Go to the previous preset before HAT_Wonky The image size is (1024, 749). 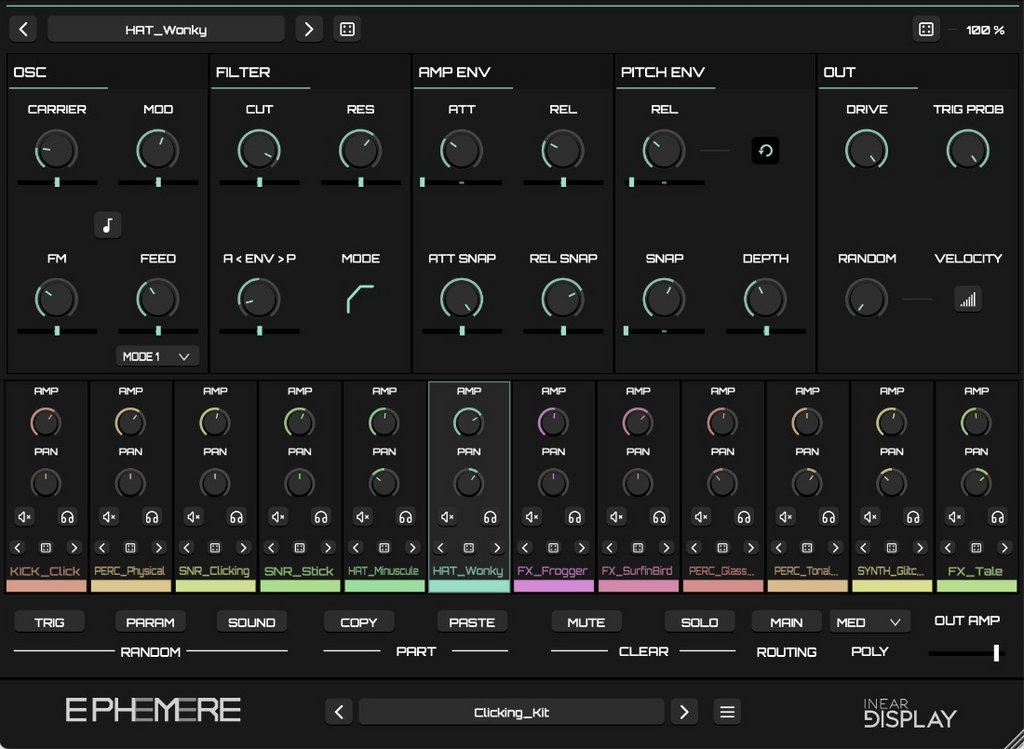23,29
